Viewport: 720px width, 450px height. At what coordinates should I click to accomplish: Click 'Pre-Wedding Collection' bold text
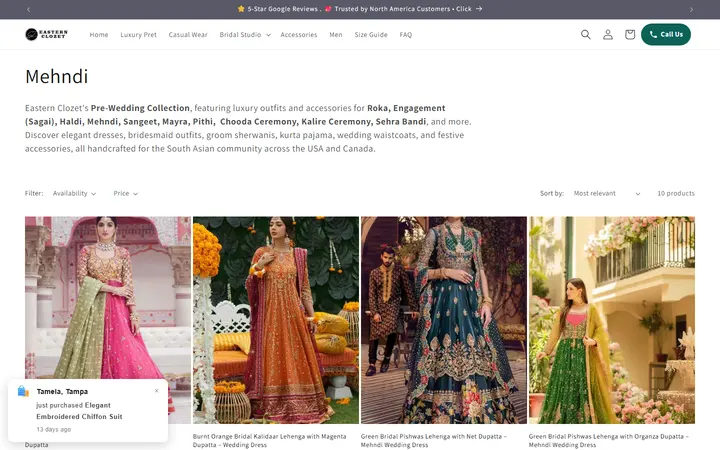click(x=140, y=108)
